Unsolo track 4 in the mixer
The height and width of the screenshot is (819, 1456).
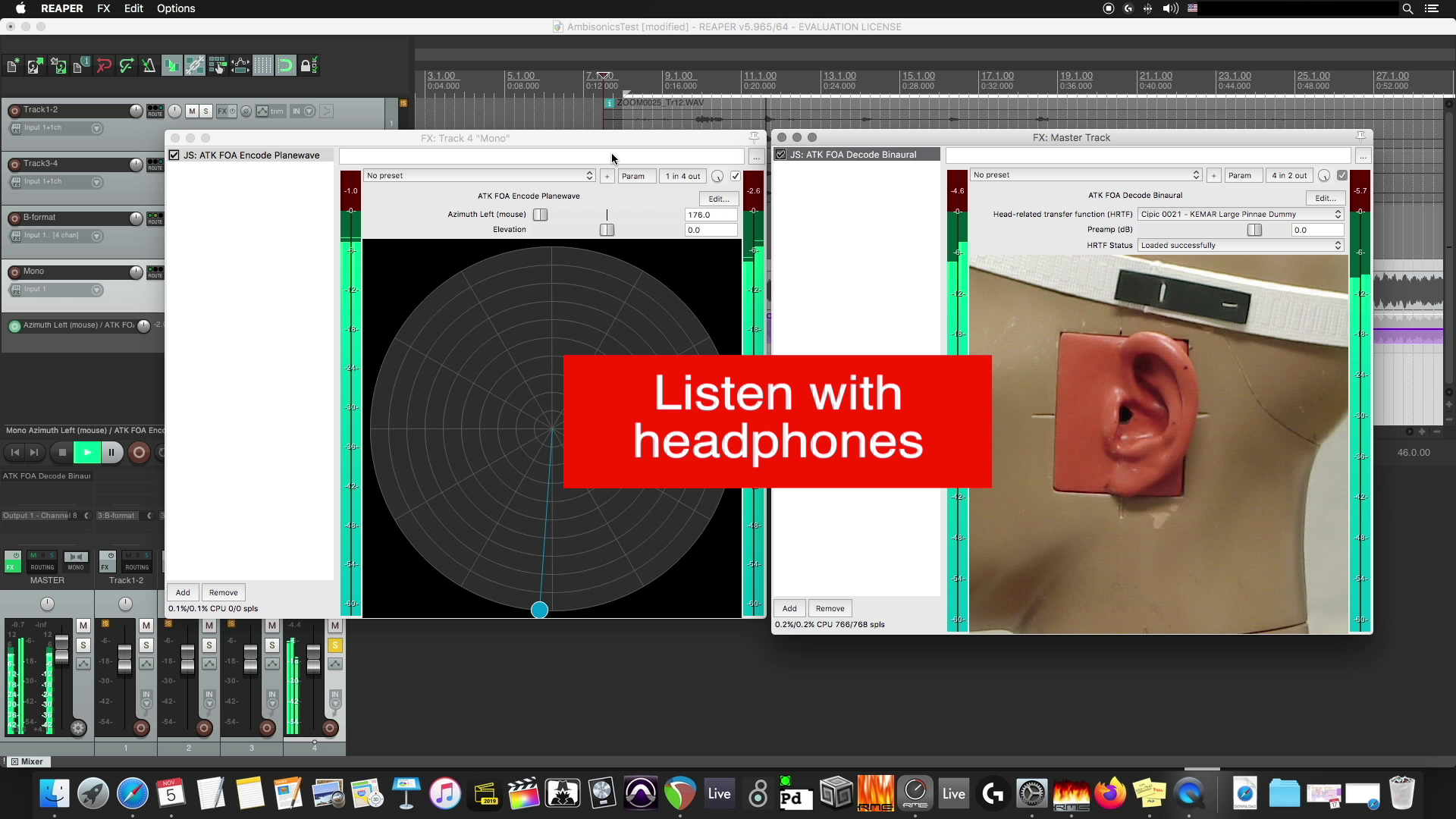point(335,645)
